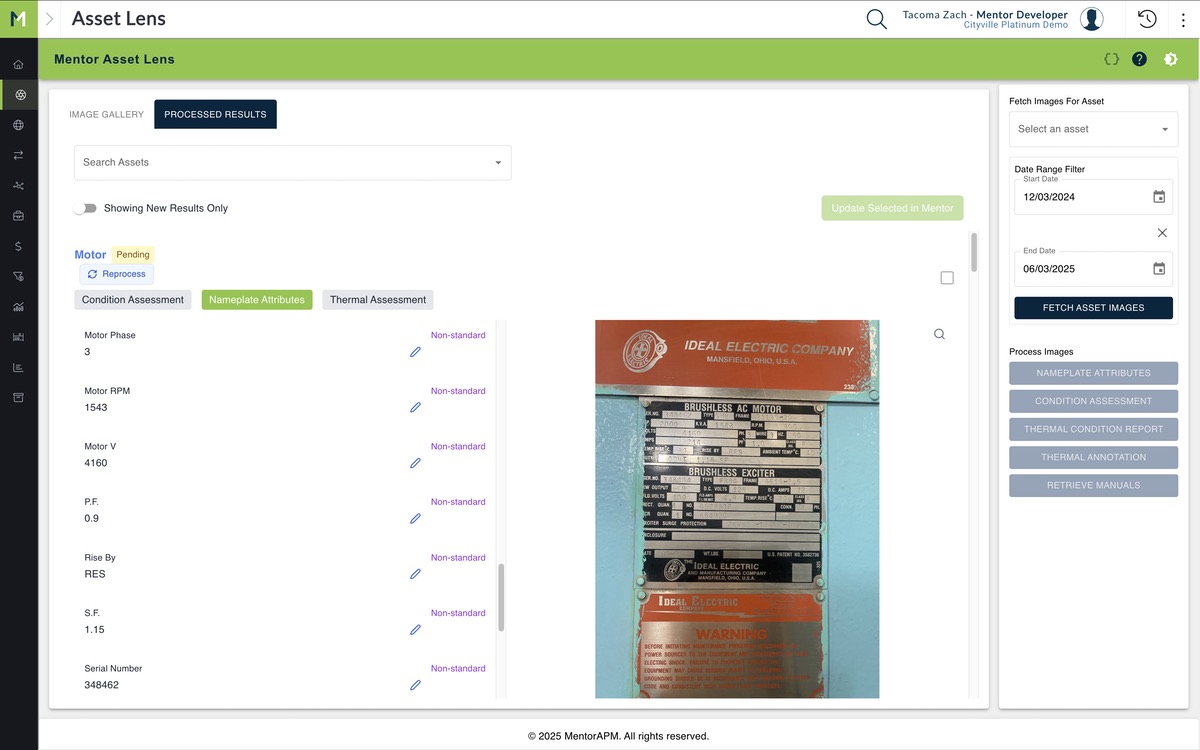Viewport: 1200px width, 750px height.
Task: Check the Motor result checkbox
Action: (947, 278)
